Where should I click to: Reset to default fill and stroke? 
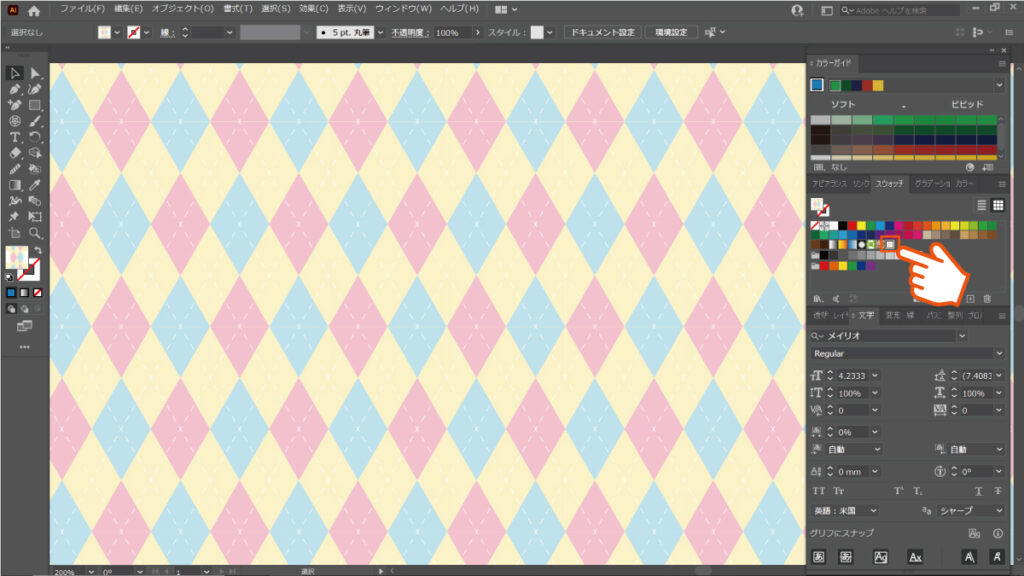pos(9,277)
